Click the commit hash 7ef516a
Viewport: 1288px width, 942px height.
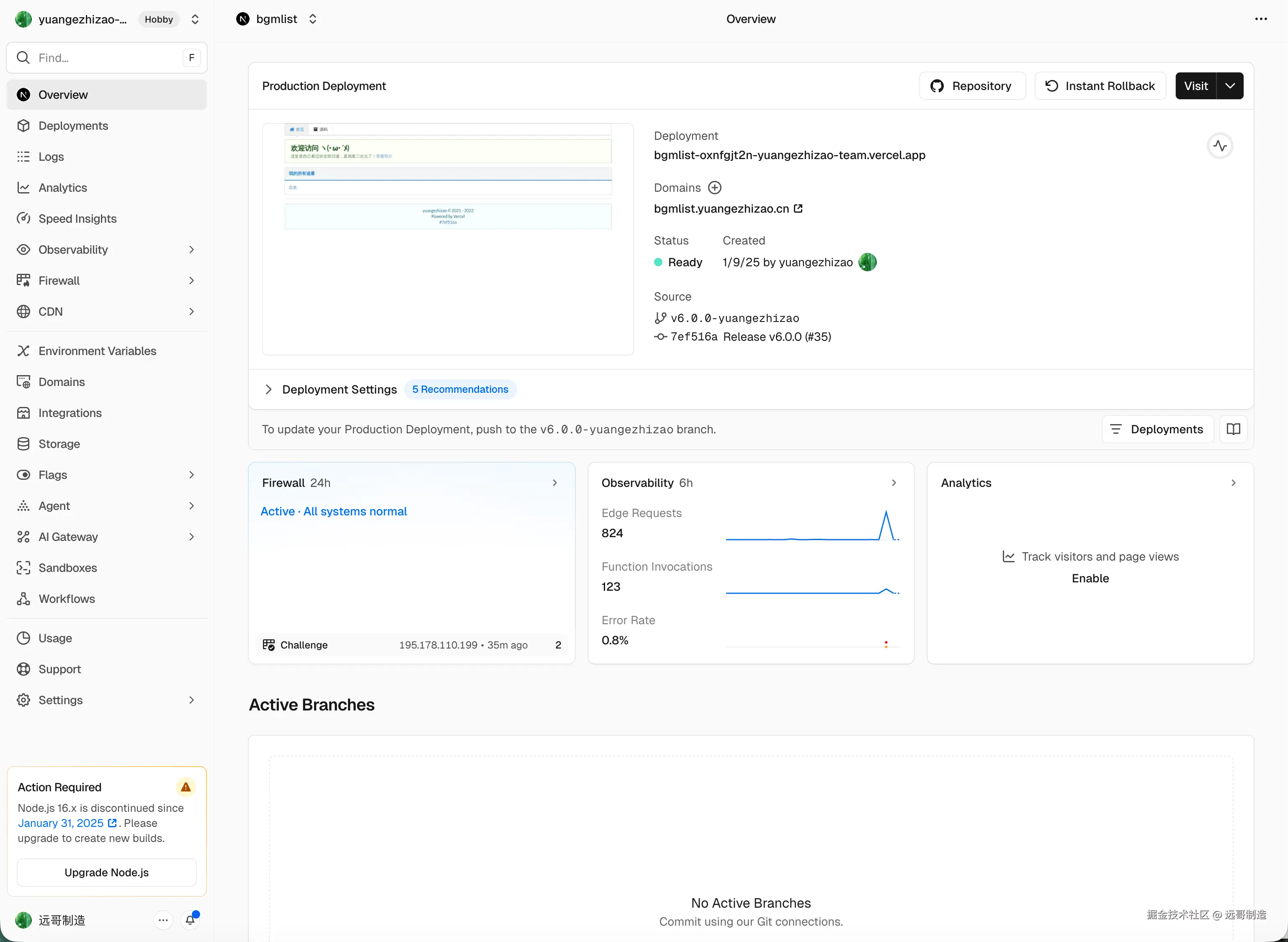point(694,337)
